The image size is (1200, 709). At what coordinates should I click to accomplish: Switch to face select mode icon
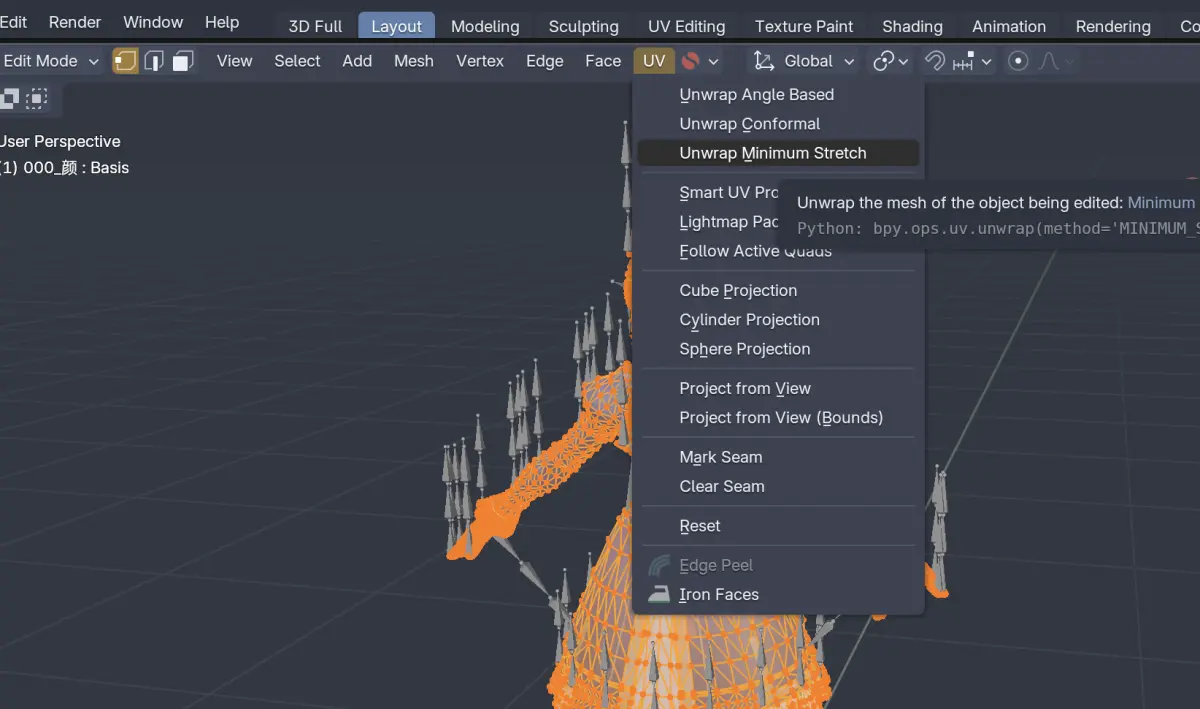[x=182, y=61]
